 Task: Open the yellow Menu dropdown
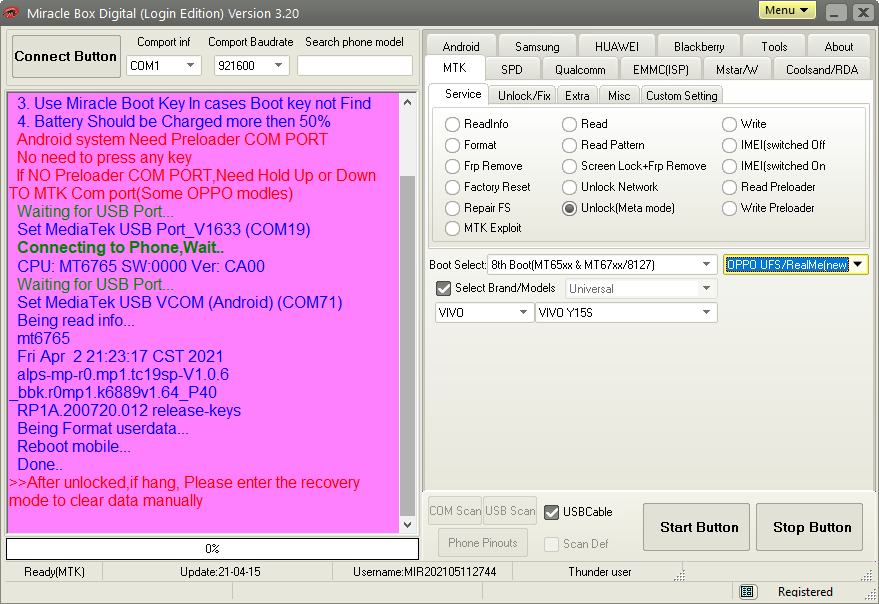(x=787, y=11)
